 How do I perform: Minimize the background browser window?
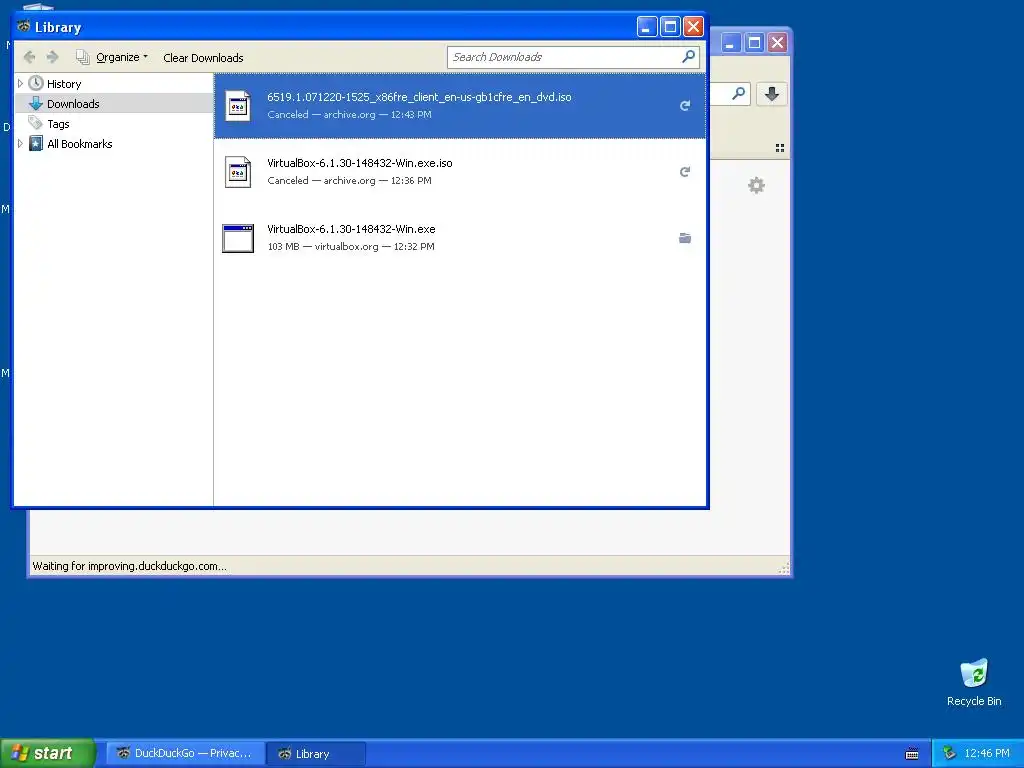click(x=731, y=43)
